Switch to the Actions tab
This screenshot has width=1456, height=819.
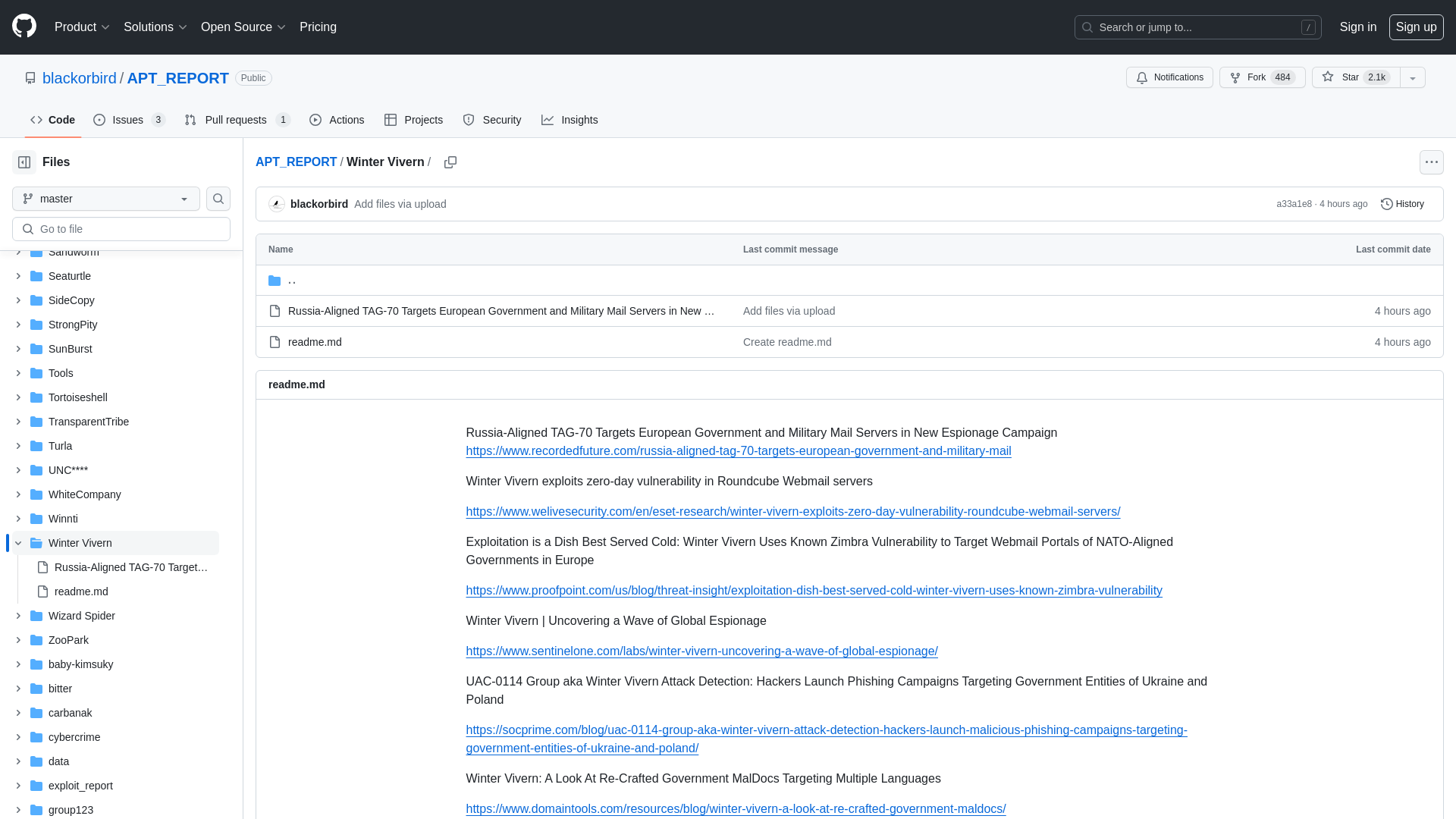click(337, 120)
